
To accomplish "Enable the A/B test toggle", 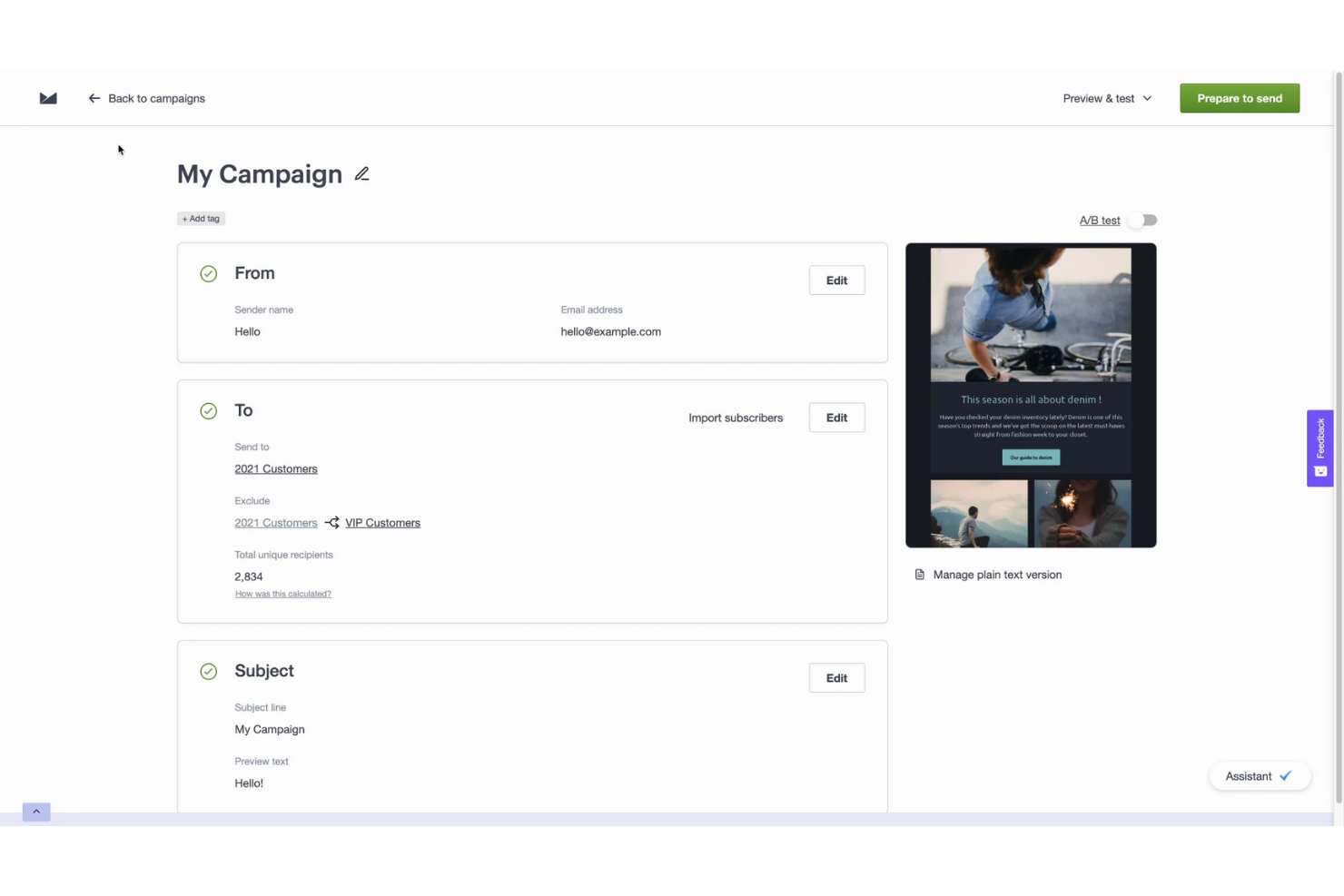I will pyautogui.click(x=1142, y=220).
